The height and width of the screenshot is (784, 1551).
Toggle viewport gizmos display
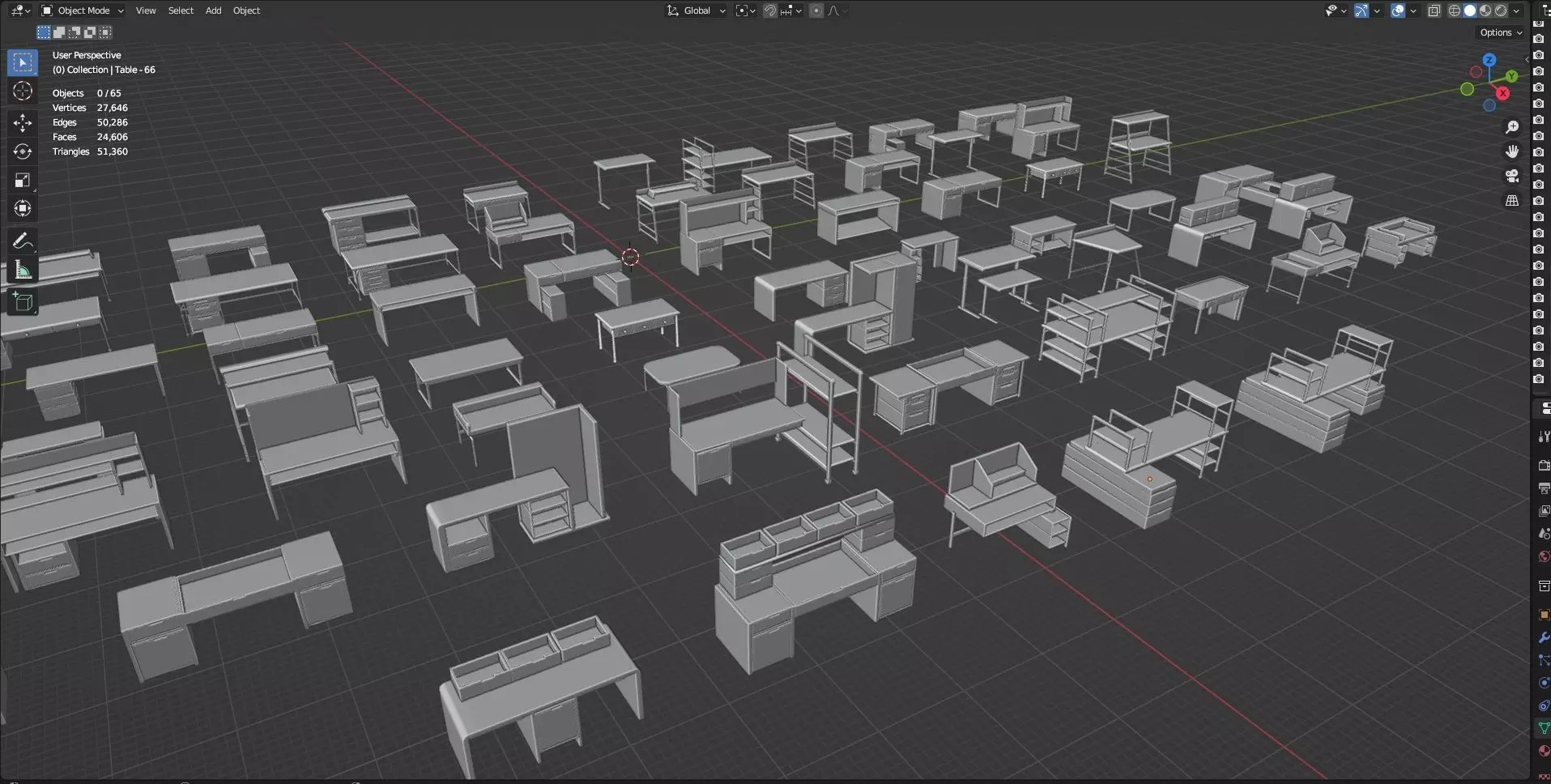[x=1361, y=11]
